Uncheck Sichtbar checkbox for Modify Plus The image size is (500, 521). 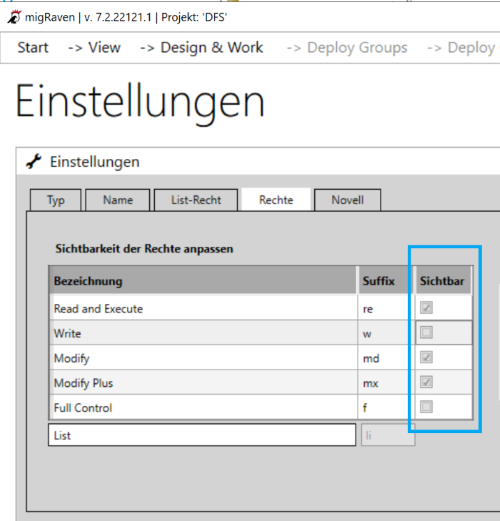[426, 382]
